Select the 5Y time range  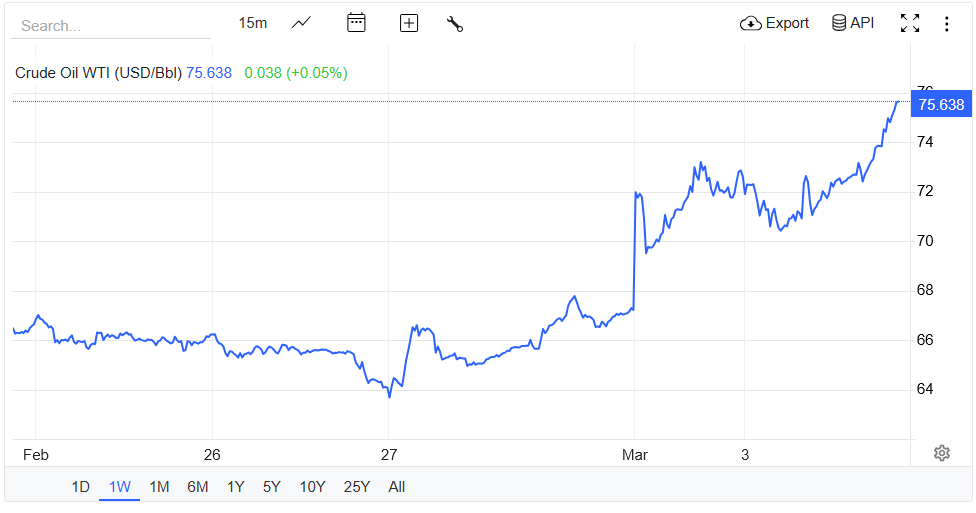(271, 487)
